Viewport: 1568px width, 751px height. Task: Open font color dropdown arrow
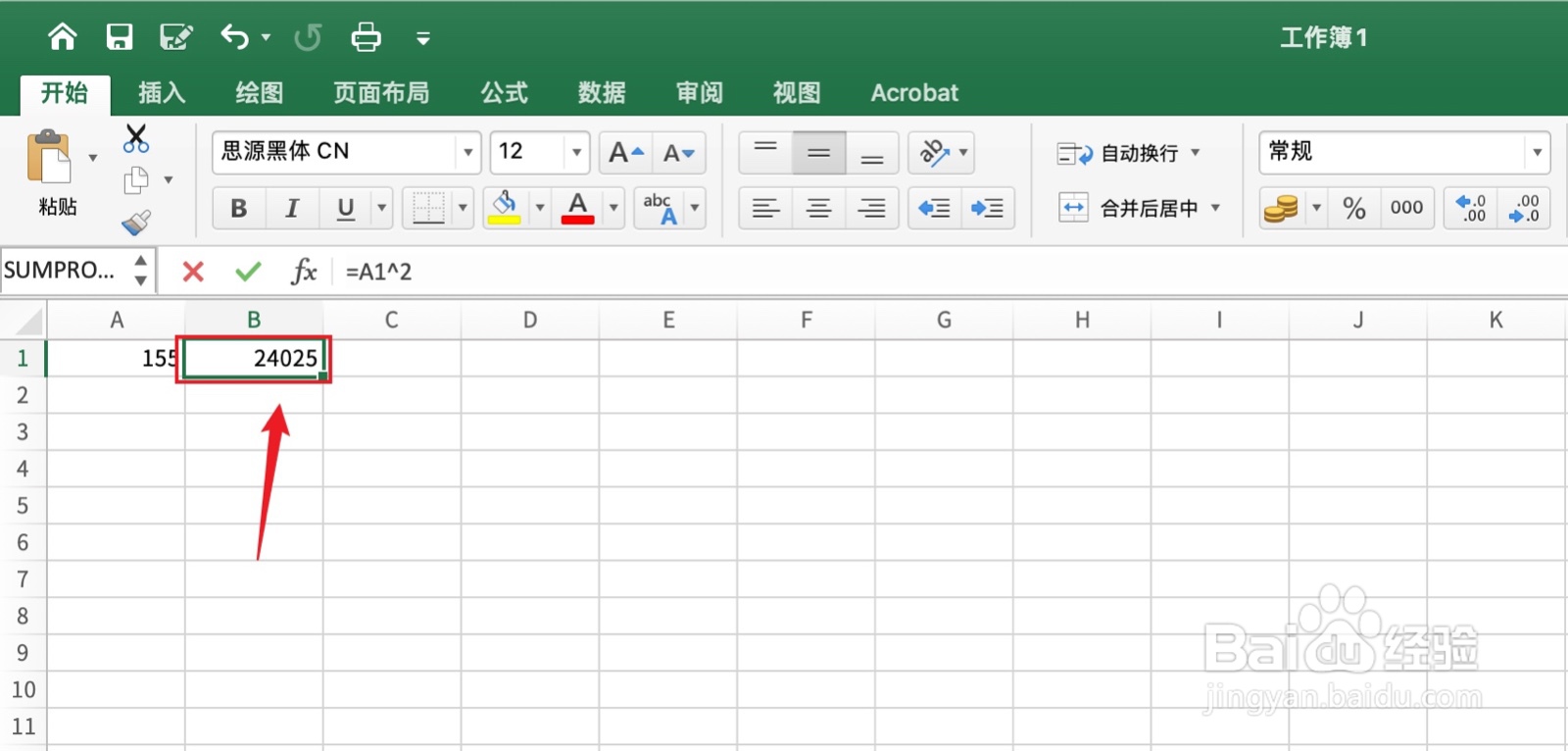tap(613, 208)
